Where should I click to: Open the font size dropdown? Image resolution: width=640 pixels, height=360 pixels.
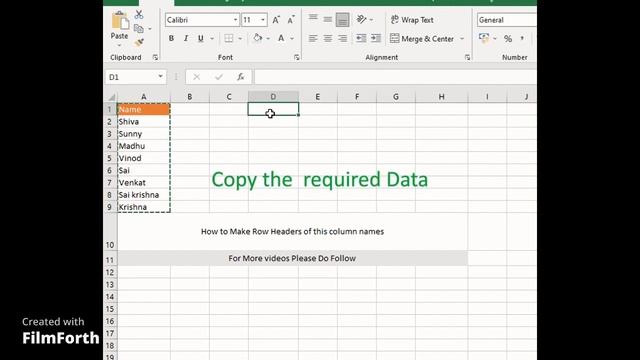[x=263, y=20]
